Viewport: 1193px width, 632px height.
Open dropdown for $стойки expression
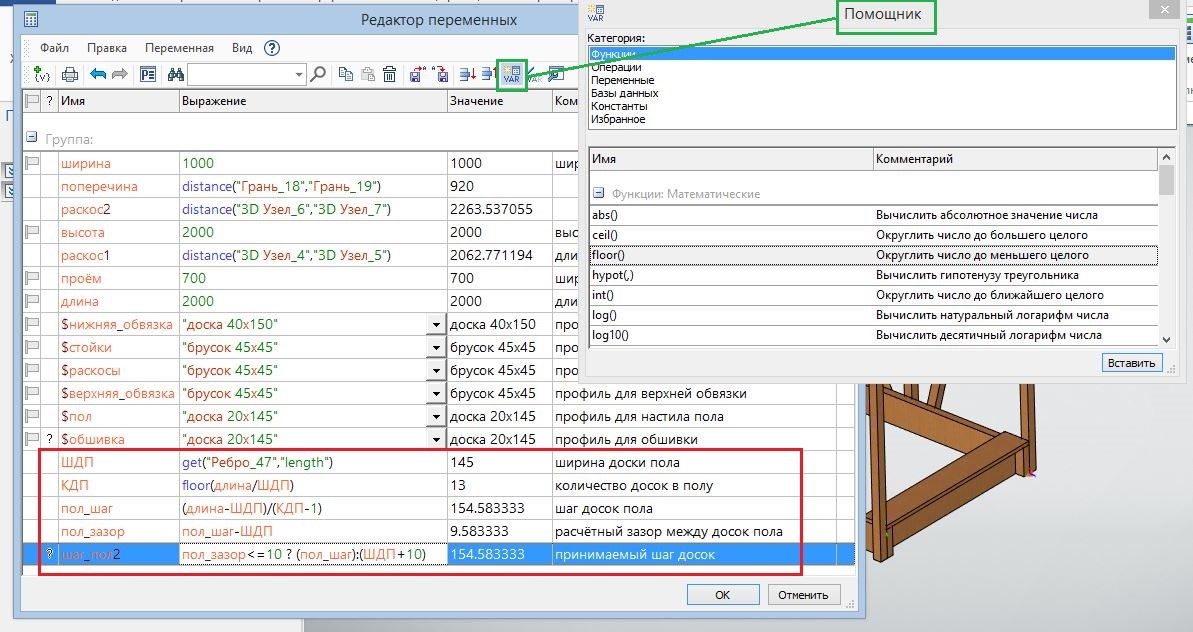tap(436, 348)
